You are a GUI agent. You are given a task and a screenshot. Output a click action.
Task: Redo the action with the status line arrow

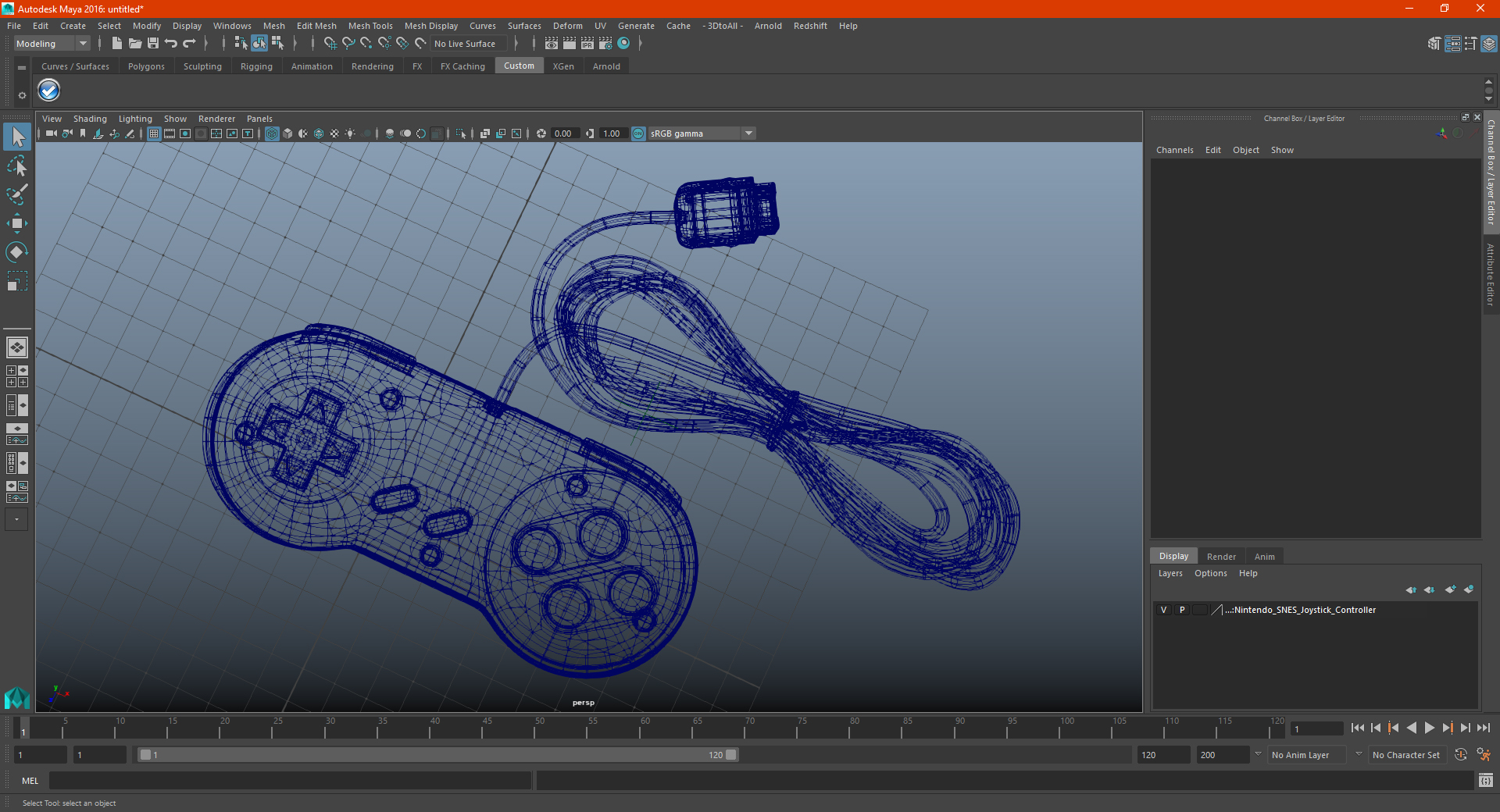(189, 44)
